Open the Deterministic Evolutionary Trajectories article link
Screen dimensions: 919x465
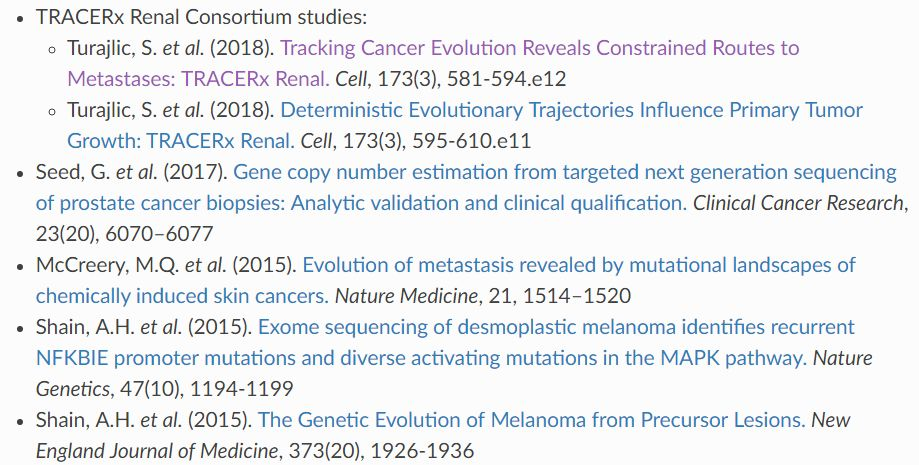pyautogui.click(x=571, y=109)
